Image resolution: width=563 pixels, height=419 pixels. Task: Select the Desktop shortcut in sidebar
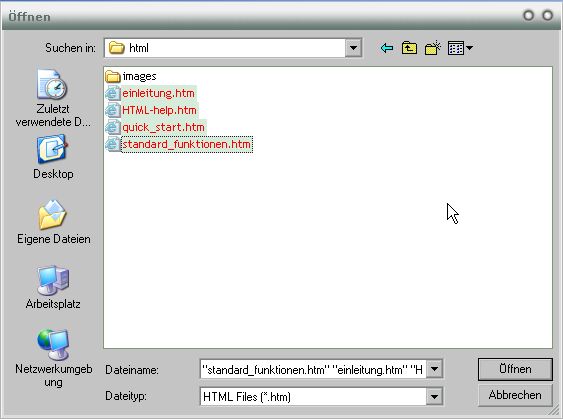pyautogui.click(x=53, y=157)
